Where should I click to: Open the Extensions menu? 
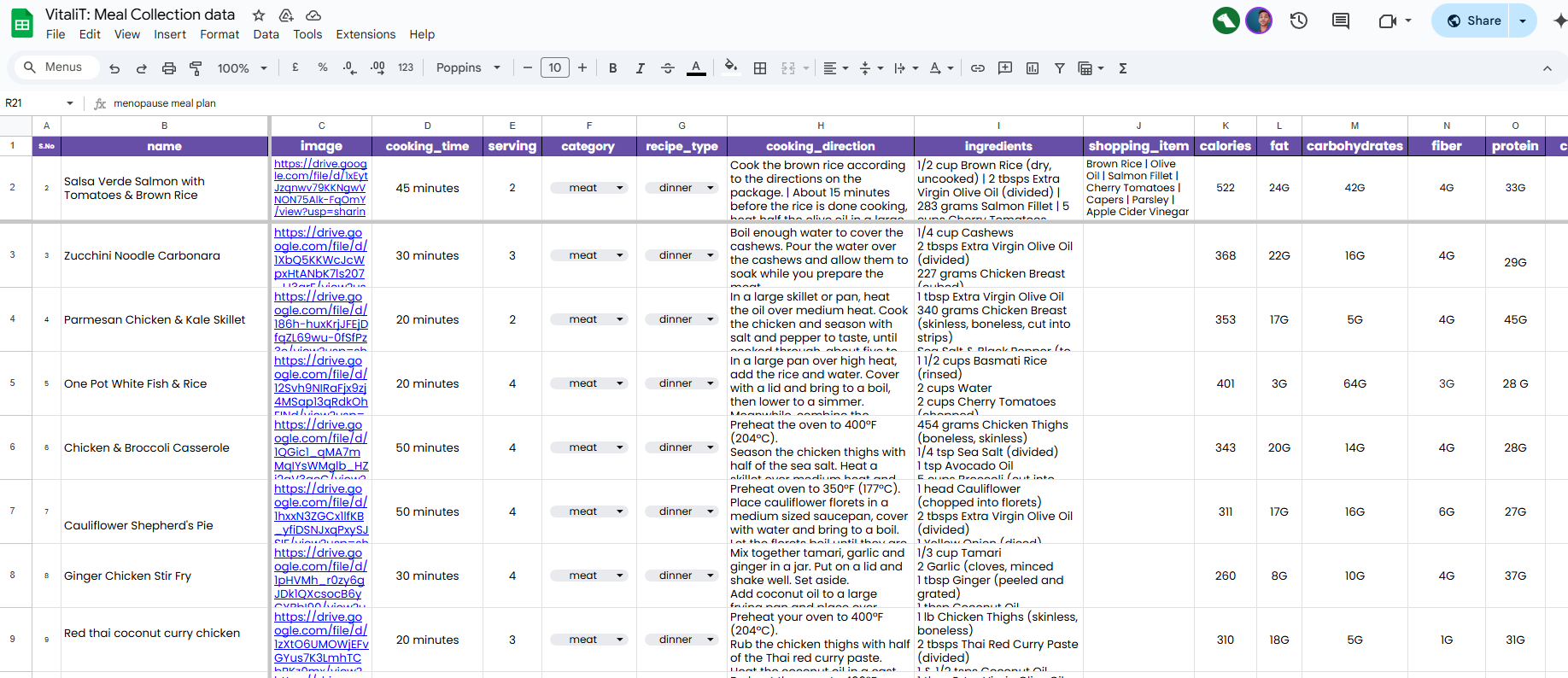point(366,34)
